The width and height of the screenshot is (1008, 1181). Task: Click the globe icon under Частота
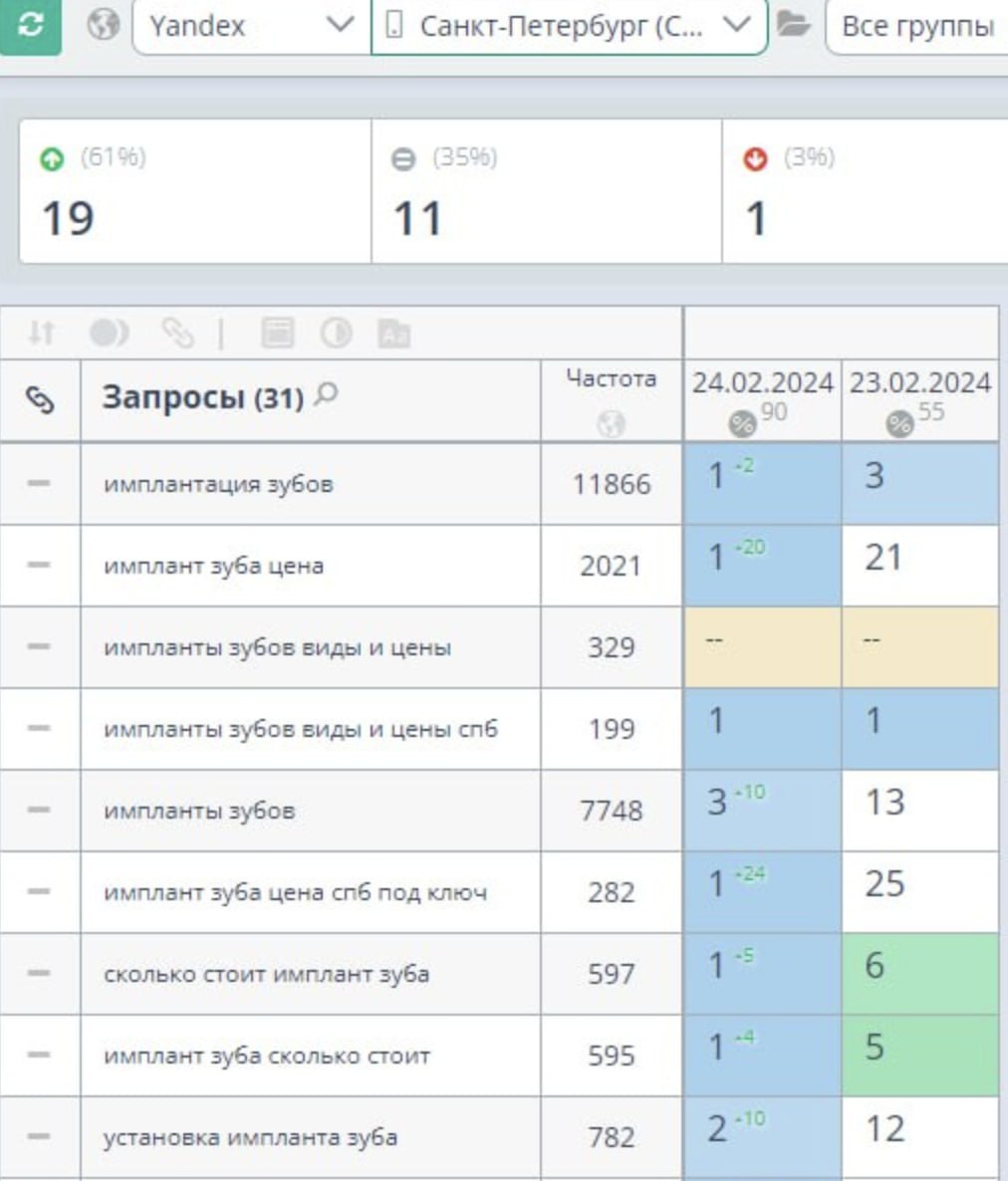click(611, 424)
